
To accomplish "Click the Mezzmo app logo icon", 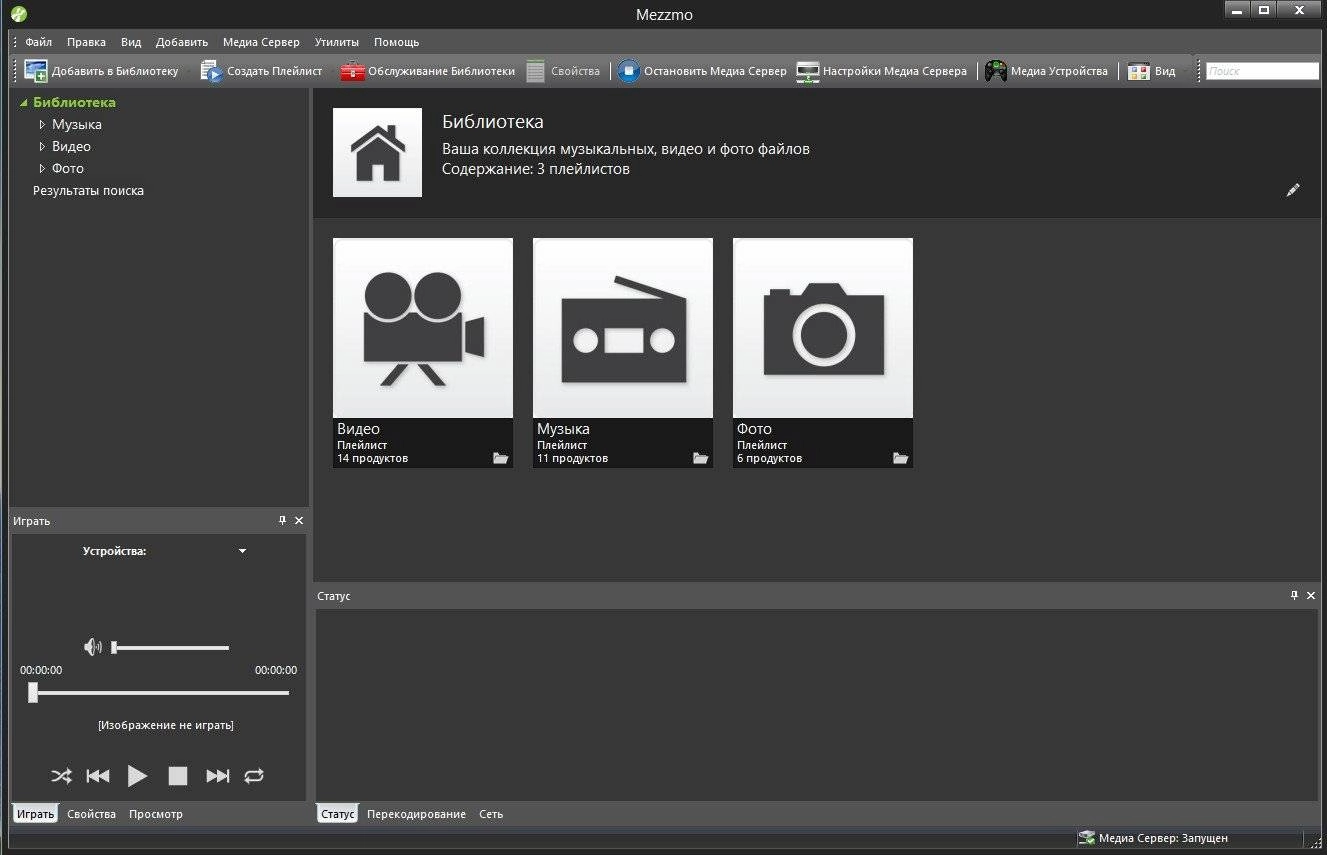I will point(19,14).
